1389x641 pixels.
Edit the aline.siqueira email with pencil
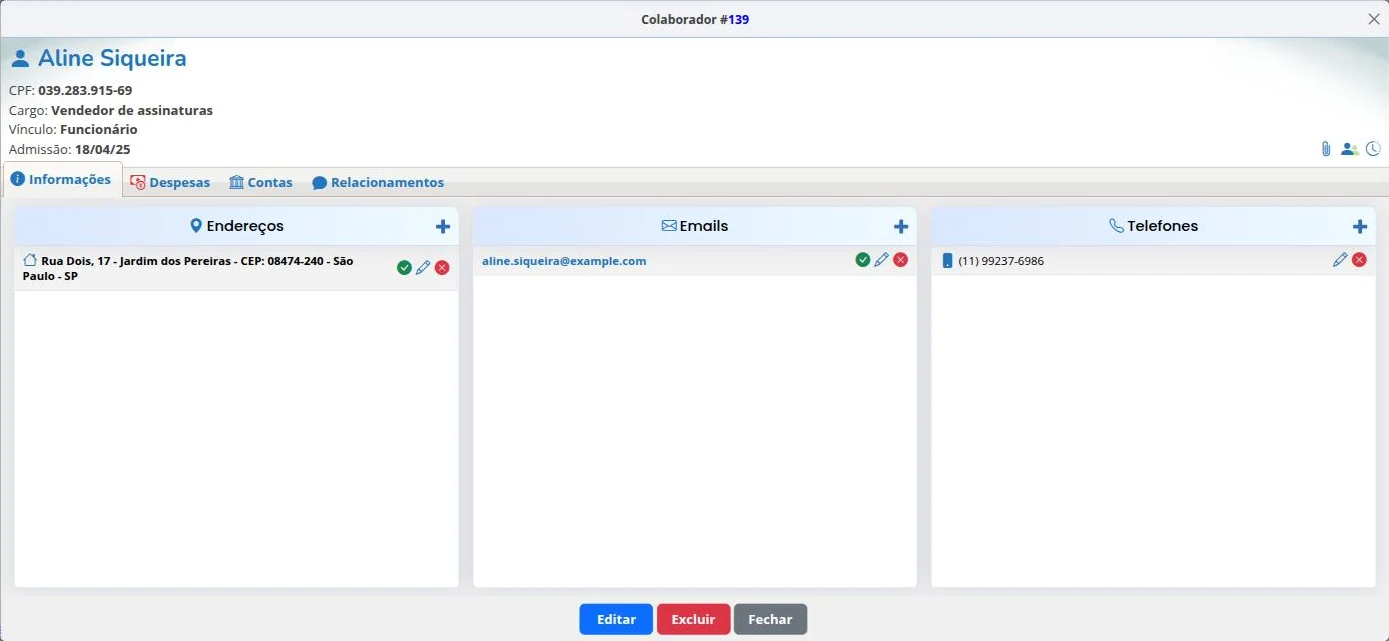(x=882, y=260)
